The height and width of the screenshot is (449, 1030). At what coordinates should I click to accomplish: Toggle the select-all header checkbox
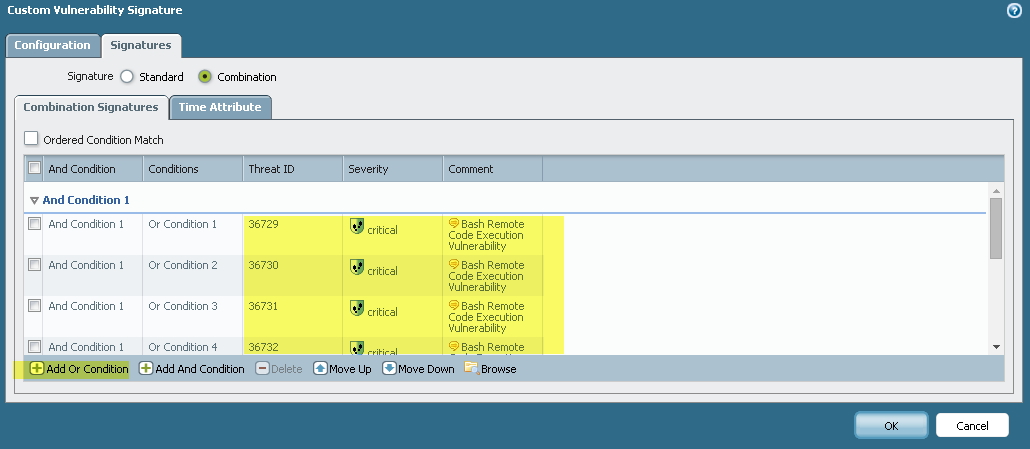(x=35, y=169)
